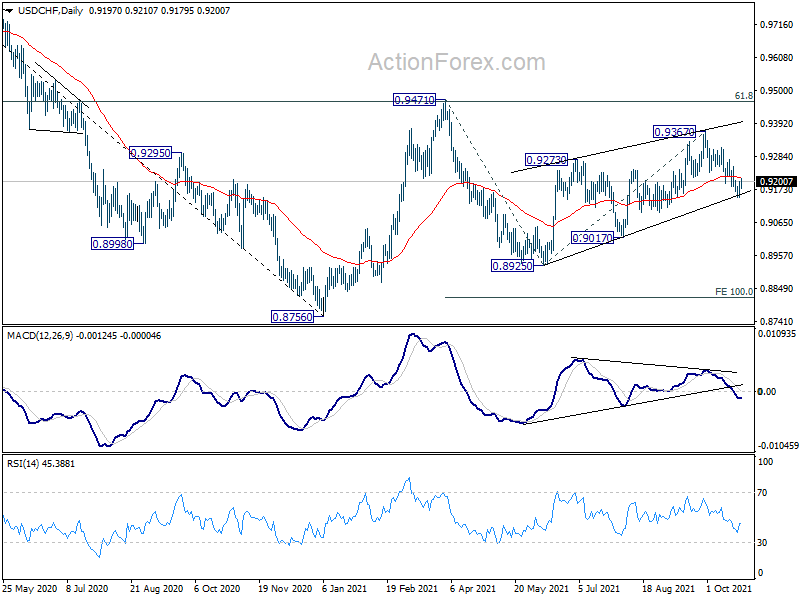This screenshot has height=600, width=800.
Task: Select the 0.87560 low price label
Action: [x=292, y=317]
